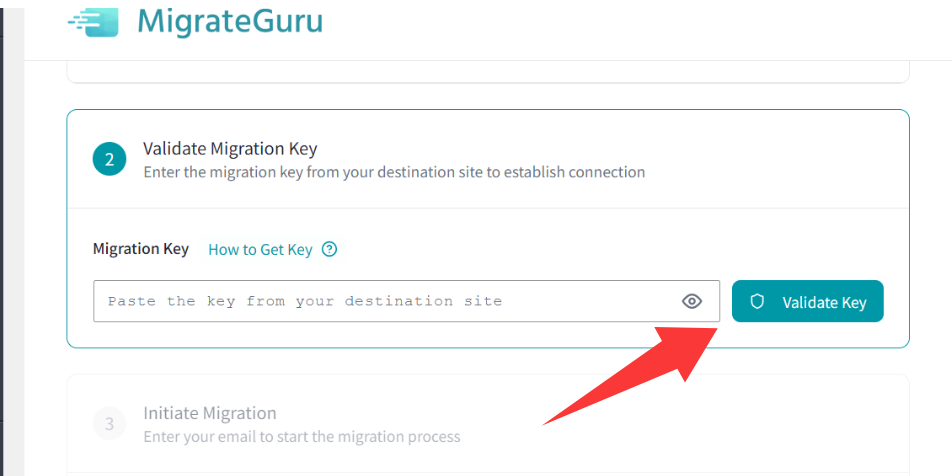
Task: Open the How to Get Key link
Action: tap(260, 250)
